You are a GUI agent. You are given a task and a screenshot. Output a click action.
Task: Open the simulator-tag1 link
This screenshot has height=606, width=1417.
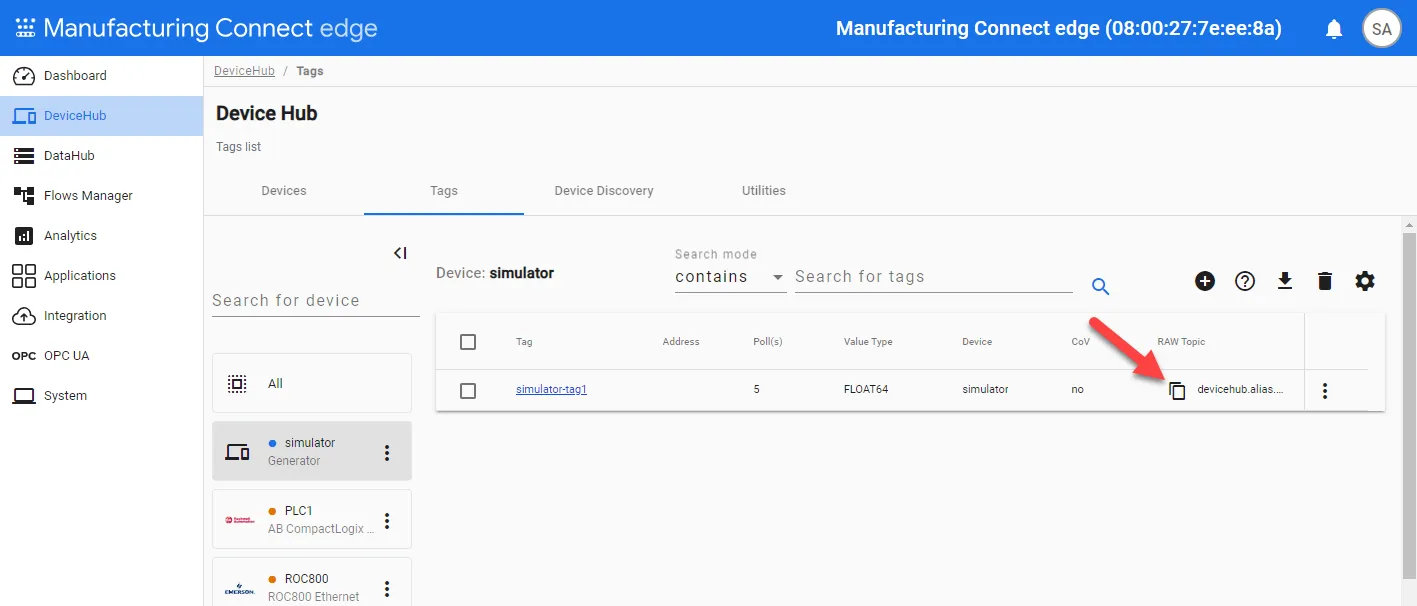551,390
